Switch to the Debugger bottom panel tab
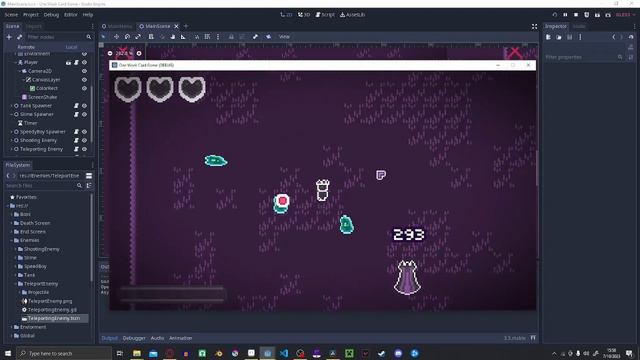 (x=134, y=338)
